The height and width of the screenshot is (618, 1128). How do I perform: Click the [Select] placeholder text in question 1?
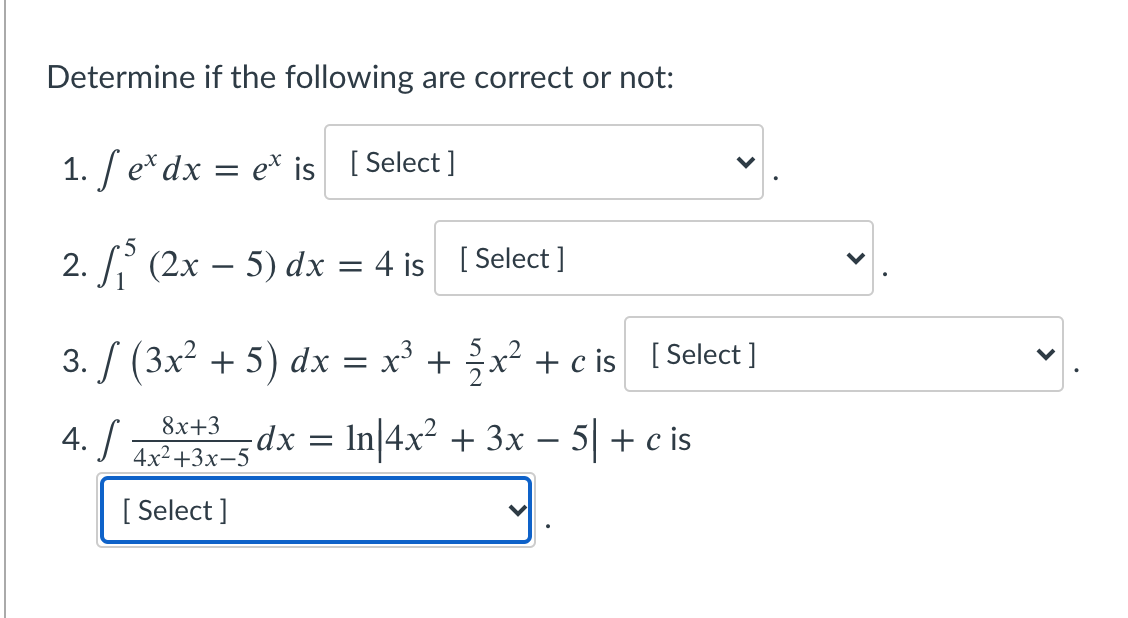point(401,162)
